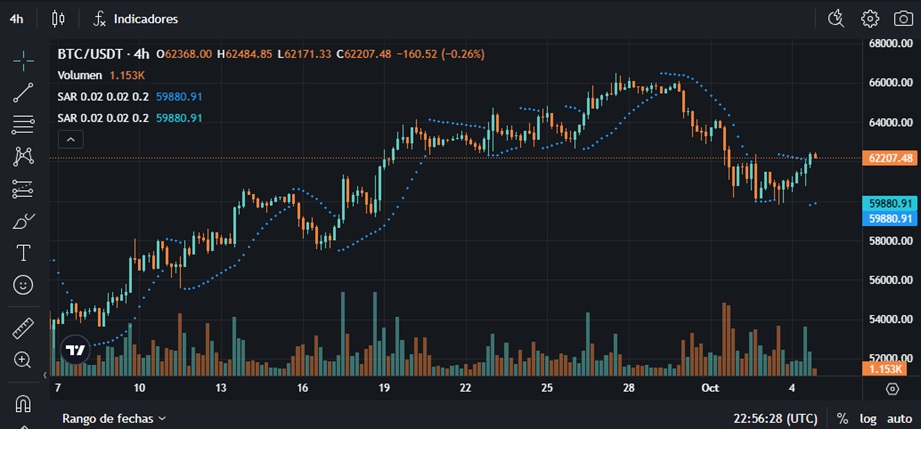Click the Oct date on time axis
The height and width of the screenshot is (460, 921).
711,388
